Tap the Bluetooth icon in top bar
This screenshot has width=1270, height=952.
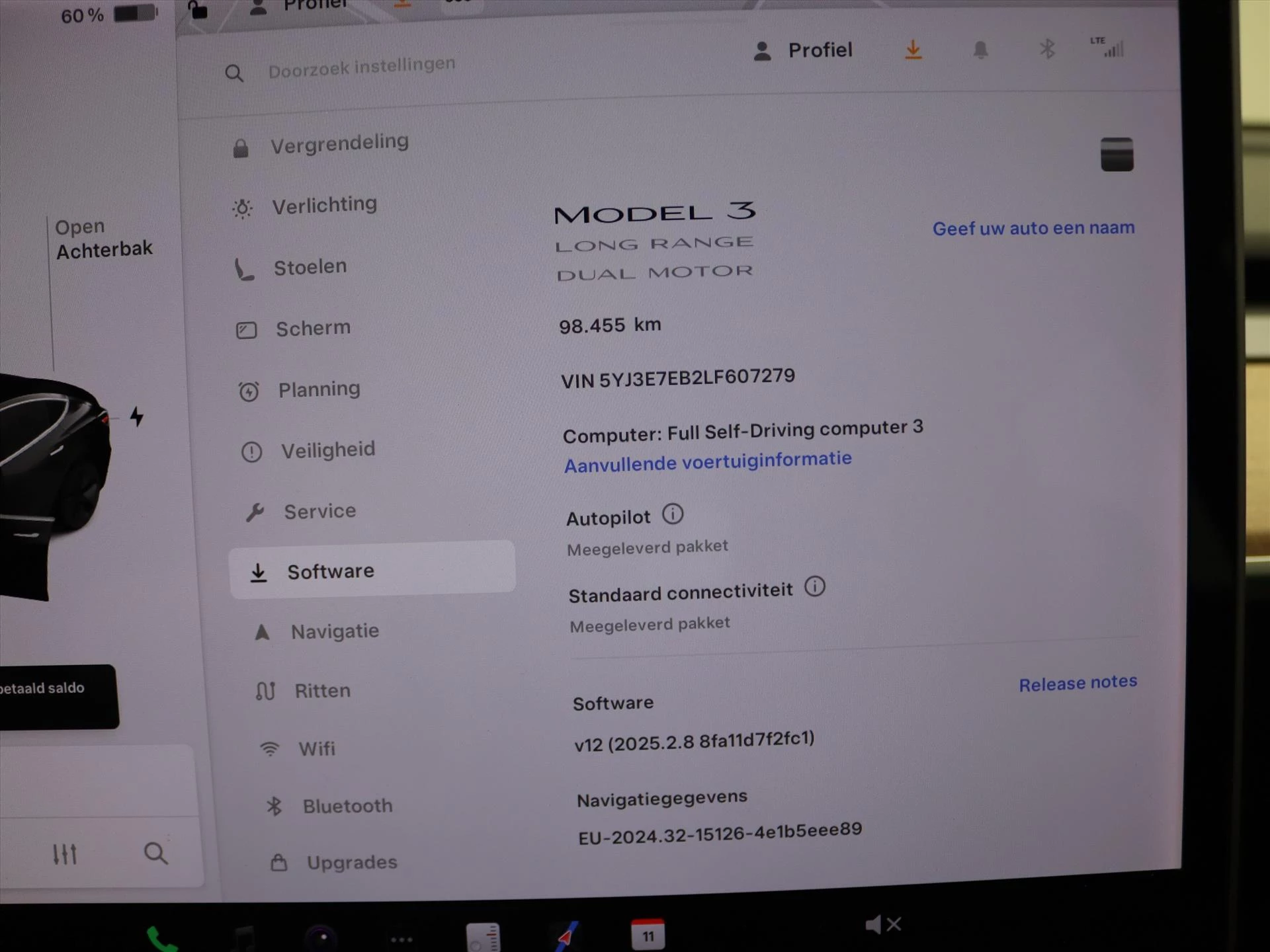[x=1047, y=49]
